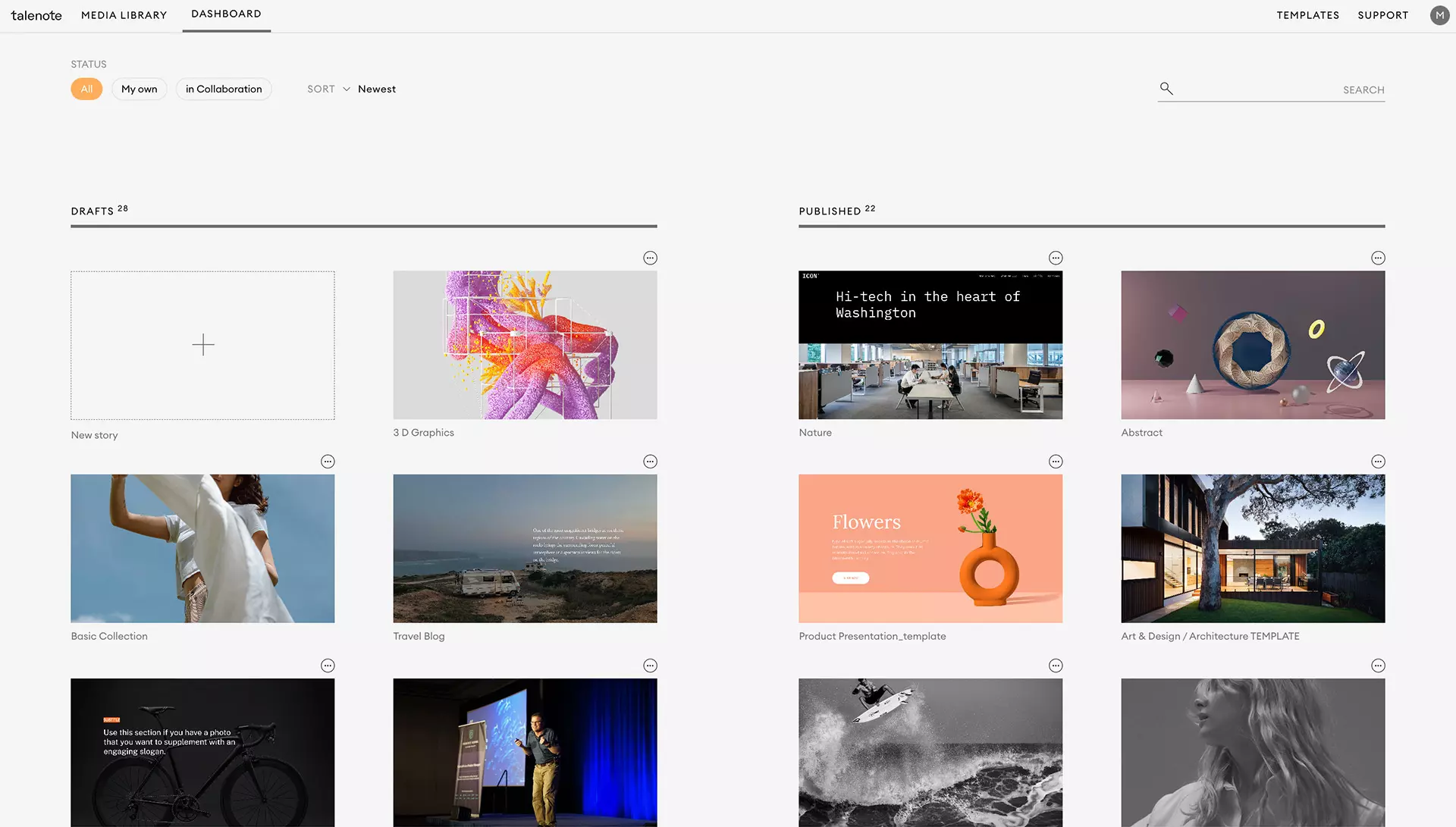Select the All status filter

point(86,89)
